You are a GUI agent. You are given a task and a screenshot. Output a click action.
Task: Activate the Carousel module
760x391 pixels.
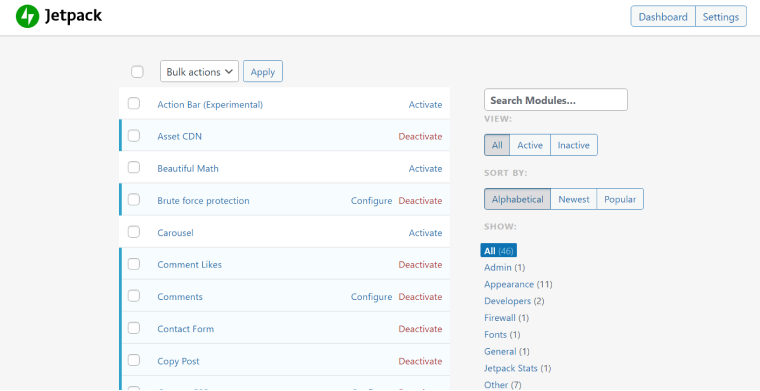coord(425,233)
